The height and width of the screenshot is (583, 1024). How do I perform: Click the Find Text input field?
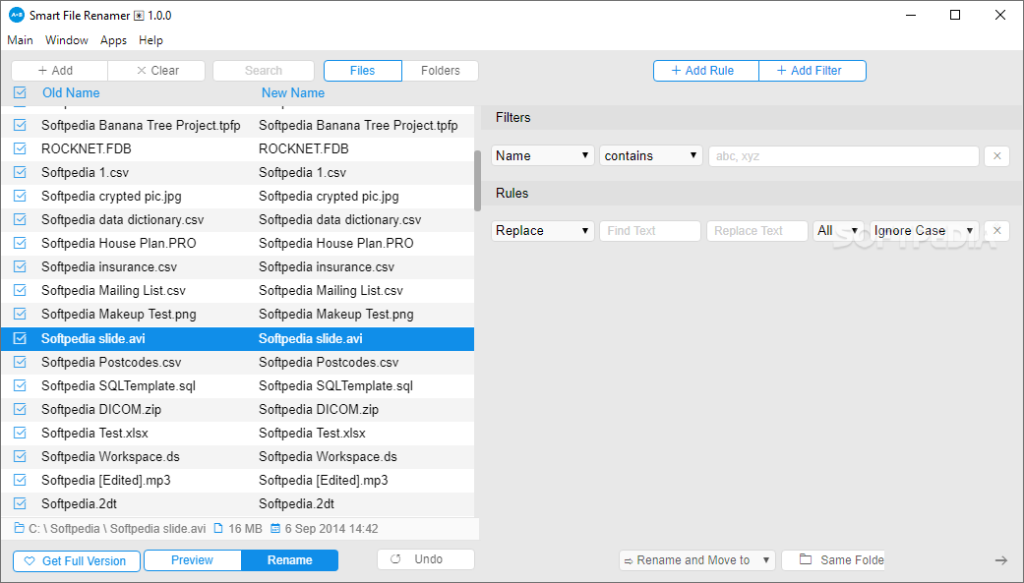(650, 231)
